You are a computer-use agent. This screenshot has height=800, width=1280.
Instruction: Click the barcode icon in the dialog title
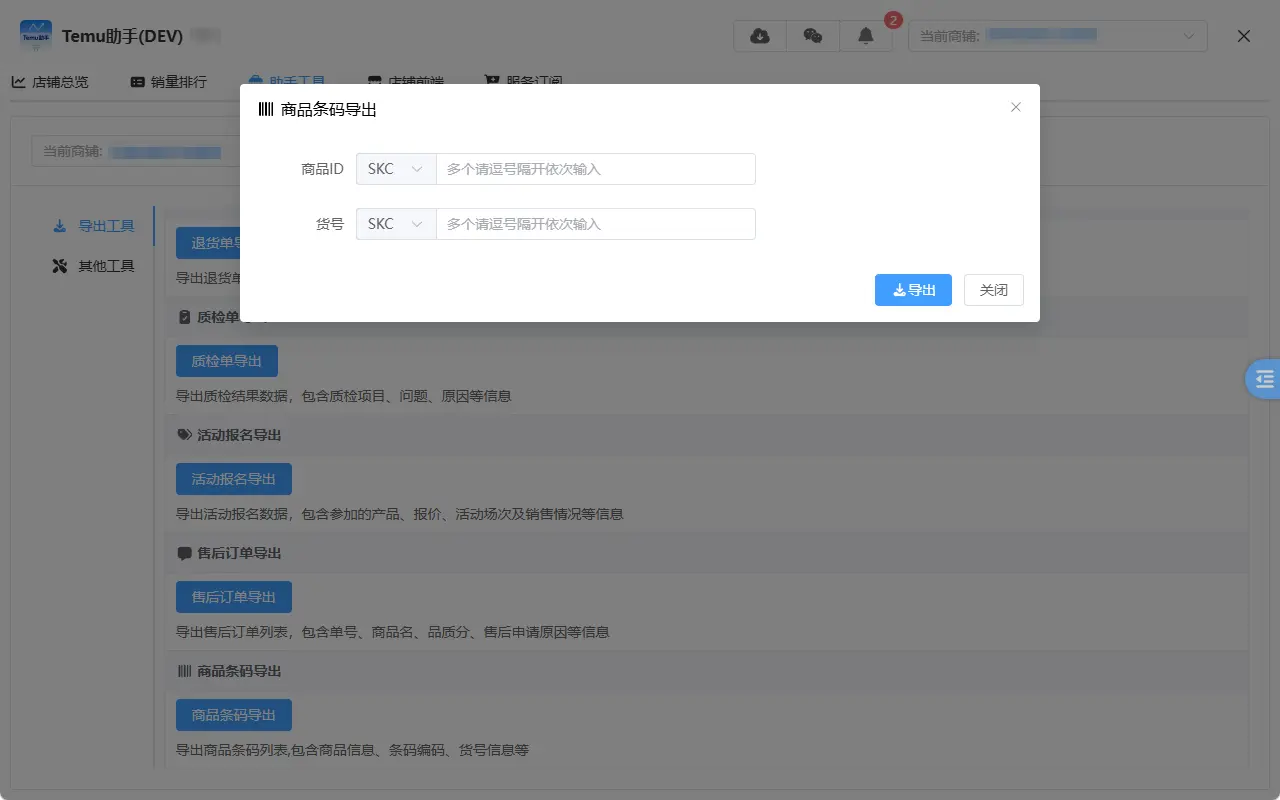tap(264, 109)
